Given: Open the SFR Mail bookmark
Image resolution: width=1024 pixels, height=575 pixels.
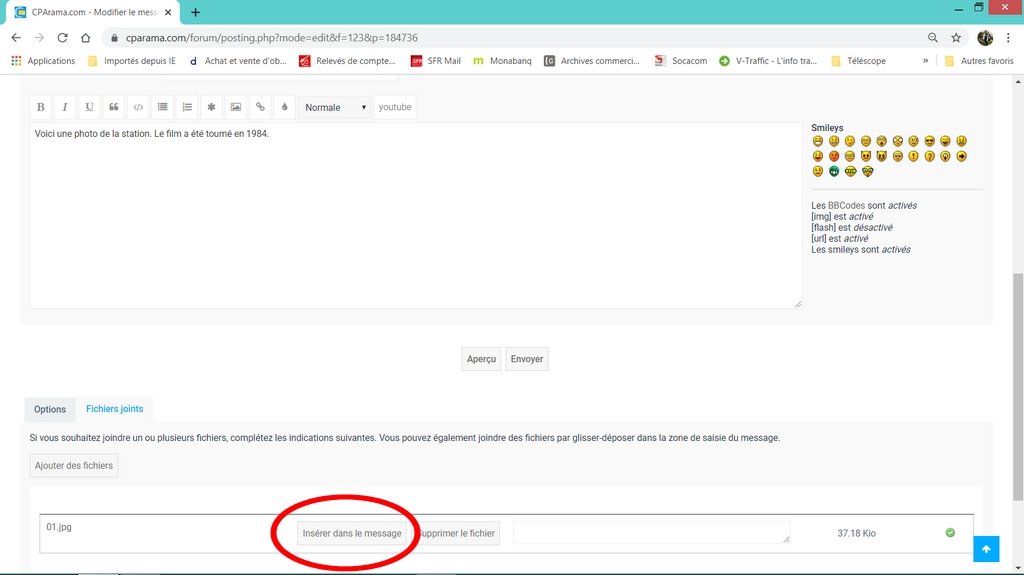Looking at the screenshot, I should 436,61.
